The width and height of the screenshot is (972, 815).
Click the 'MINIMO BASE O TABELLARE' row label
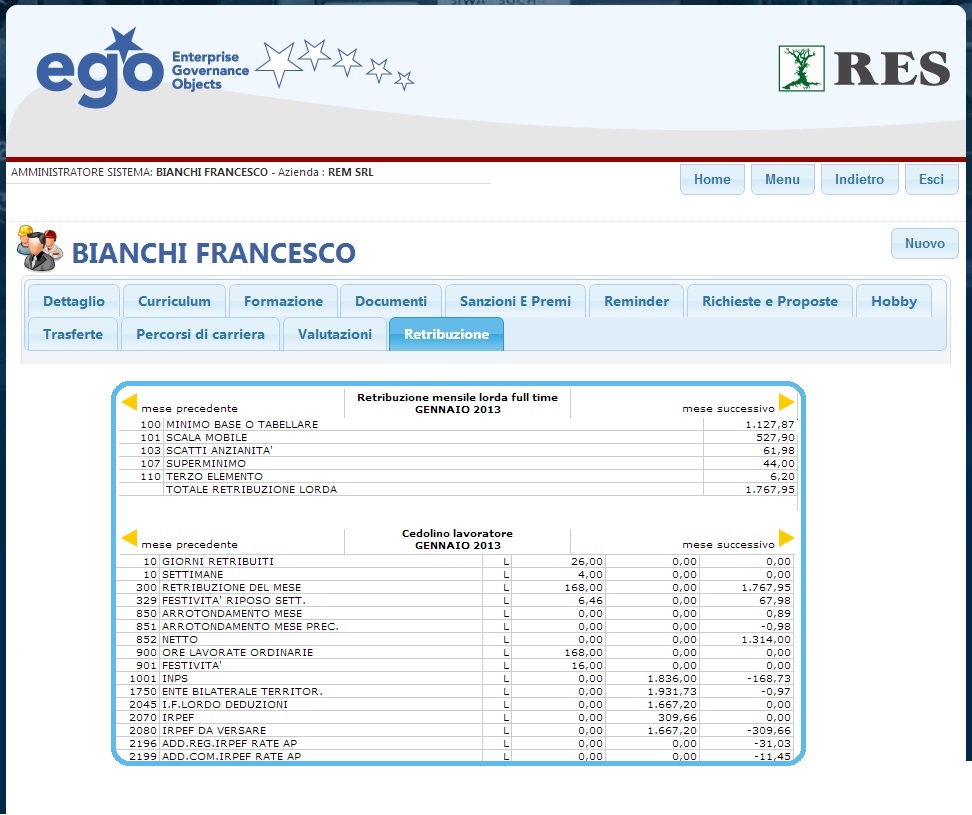pyautogui.click(x=242, y=425)
